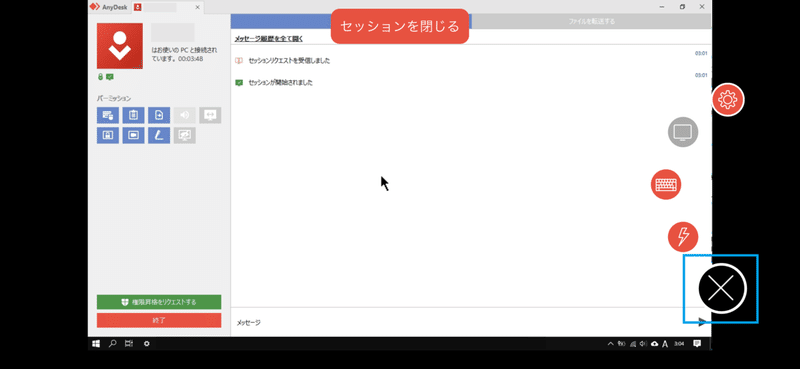Tap the gray monitor display bubble

[683, 132]
